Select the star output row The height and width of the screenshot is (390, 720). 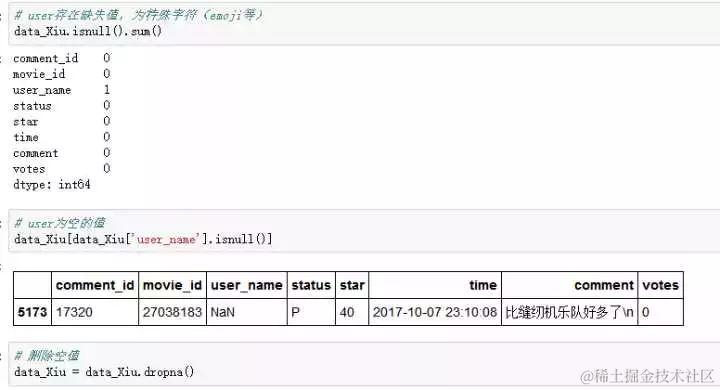tap(62, 121)
